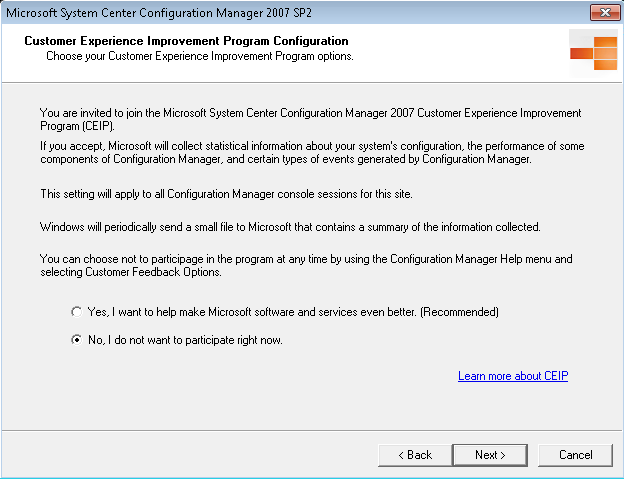The width and height of the screenshot is (624, 479).
Task: Click the '(Recommended)' text after the Yes option
Action: [460, 312]
